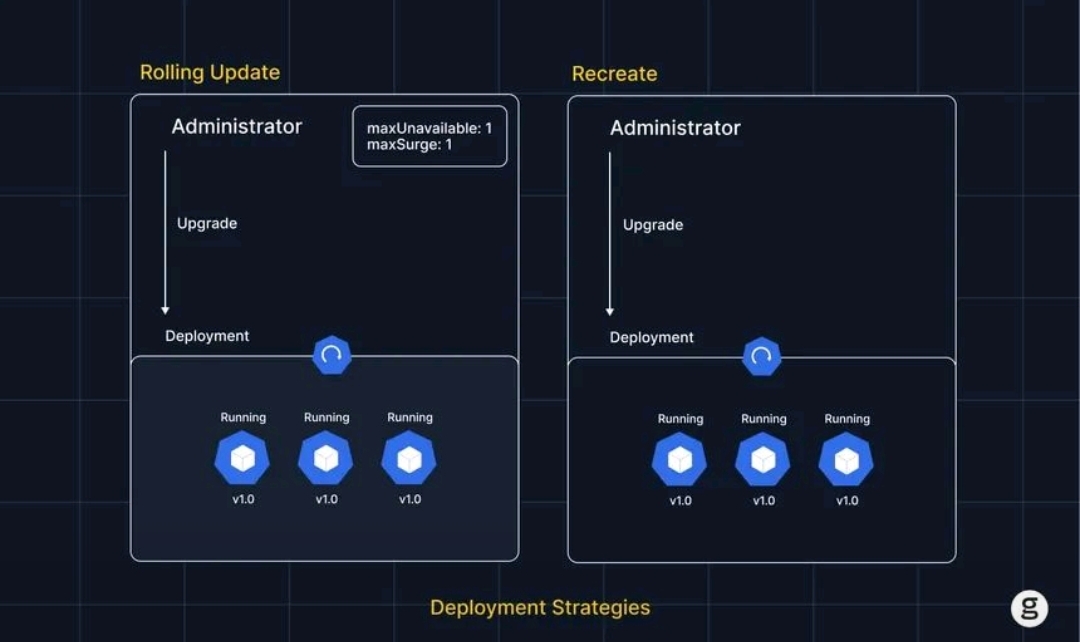The height and width of the screenshot is (642, 1080).
Task: Click the upgrade arrow line in Recreate panel
Action: pyautogui.click(x=610, y=232)
